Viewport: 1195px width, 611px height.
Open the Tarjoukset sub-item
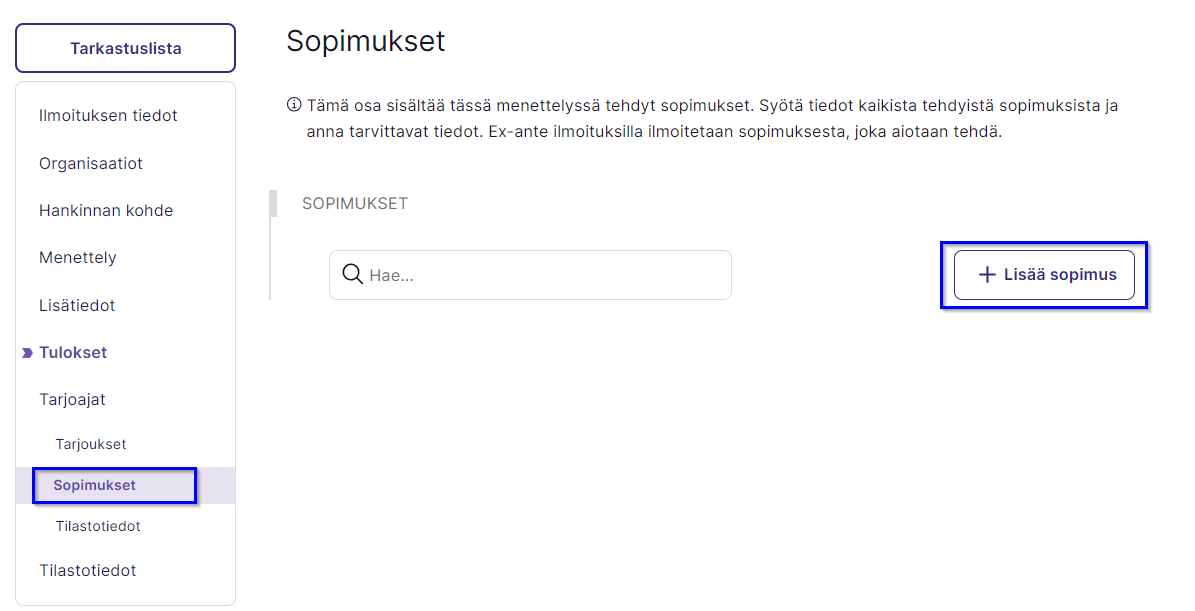[x=91, y=444]
